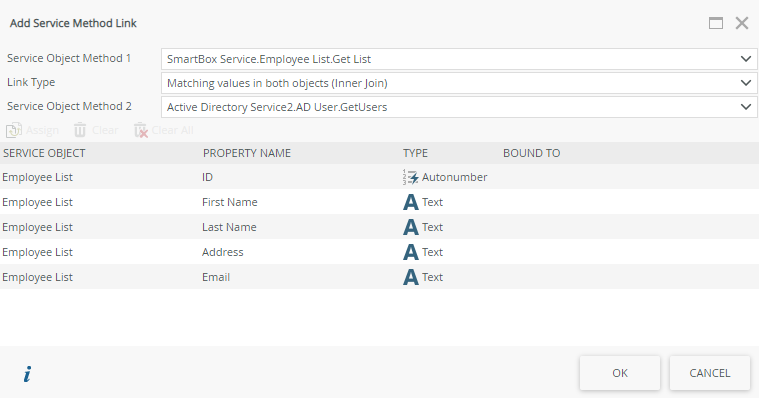The width and height of the screenshot is (759, 398).
Task: Click the Clear trash icon
Action: click(80, 130)
